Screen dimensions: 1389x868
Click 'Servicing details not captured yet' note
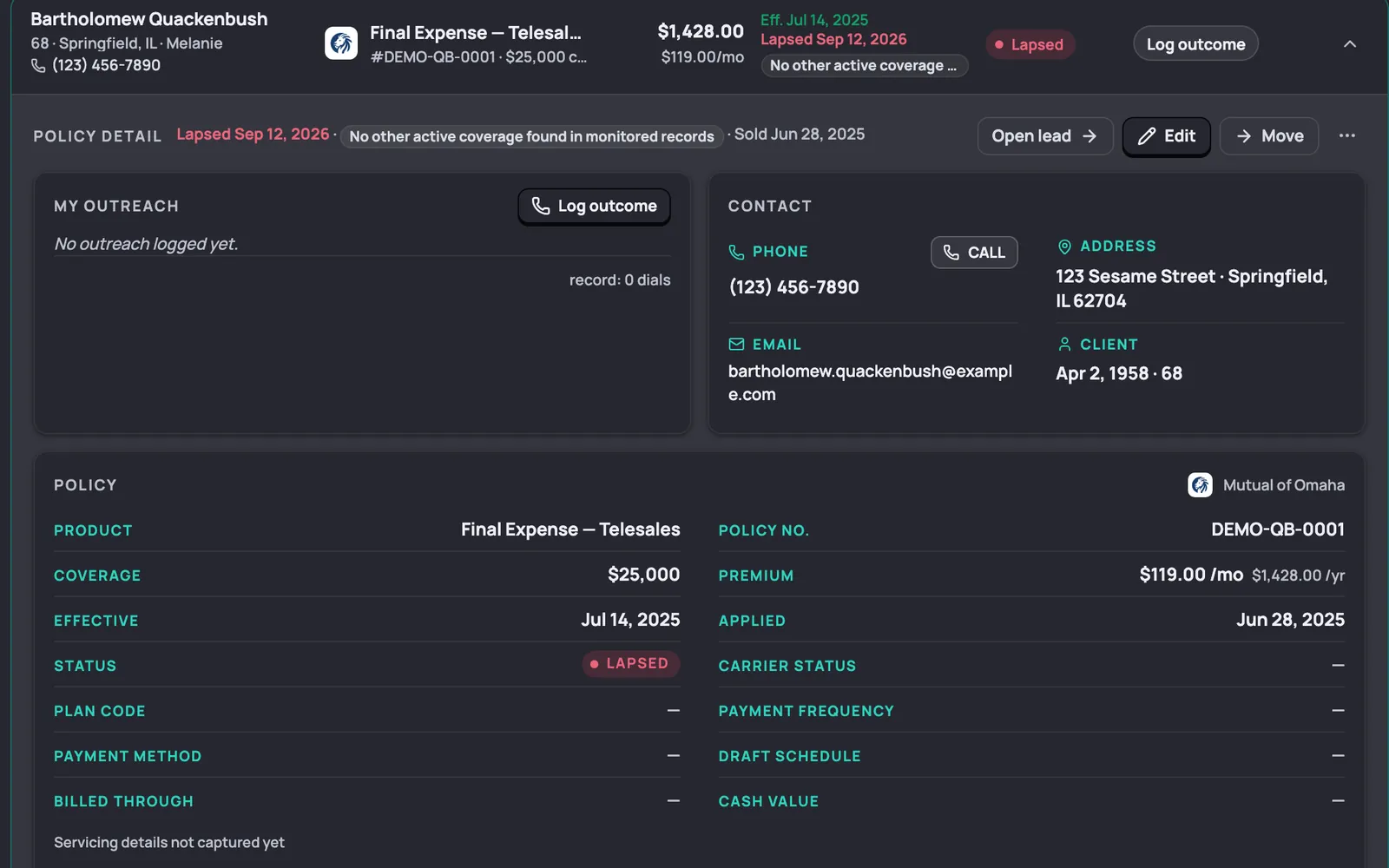click(x=169, y=843)
